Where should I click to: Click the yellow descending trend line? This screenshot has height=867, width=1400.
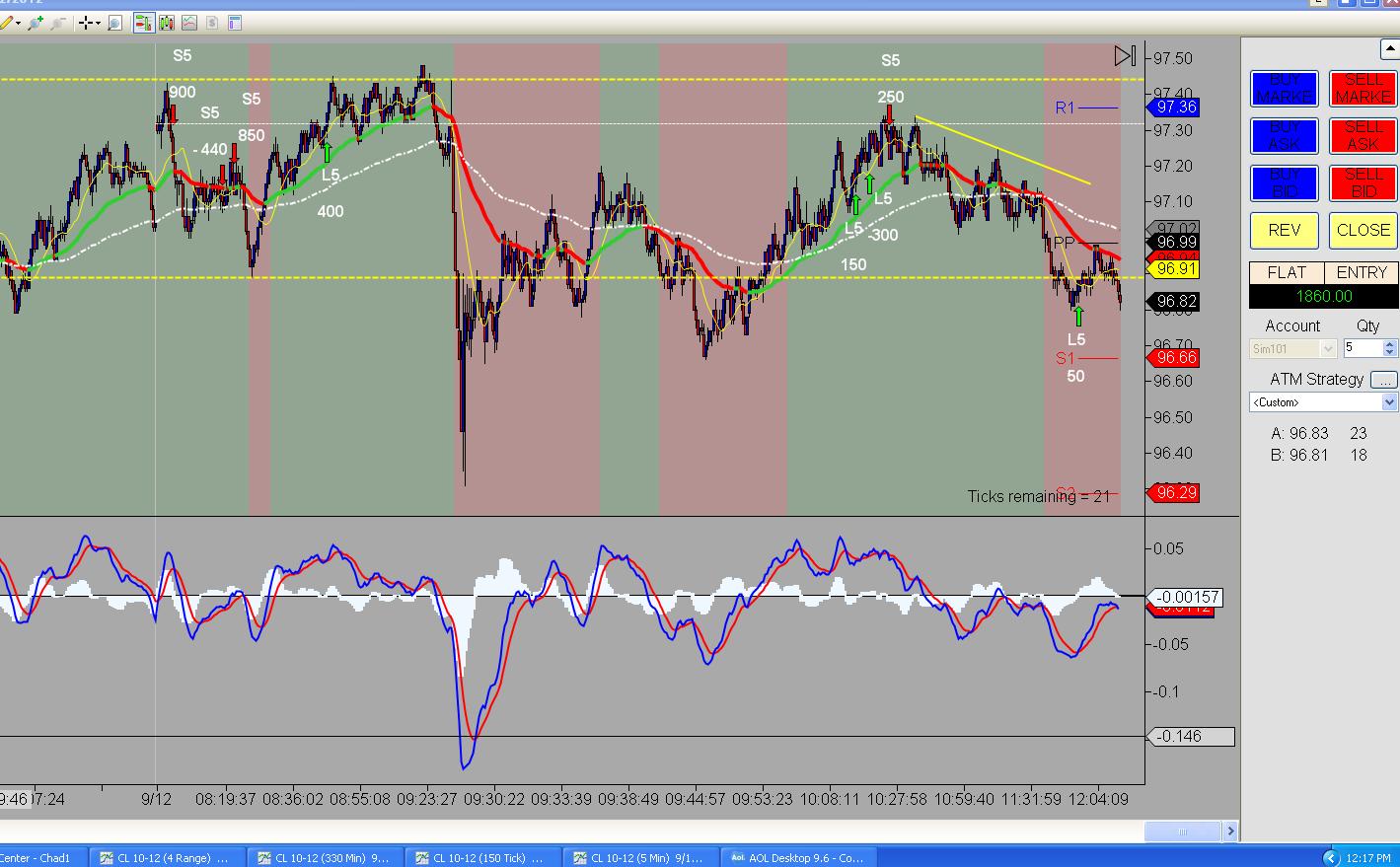1003,151
